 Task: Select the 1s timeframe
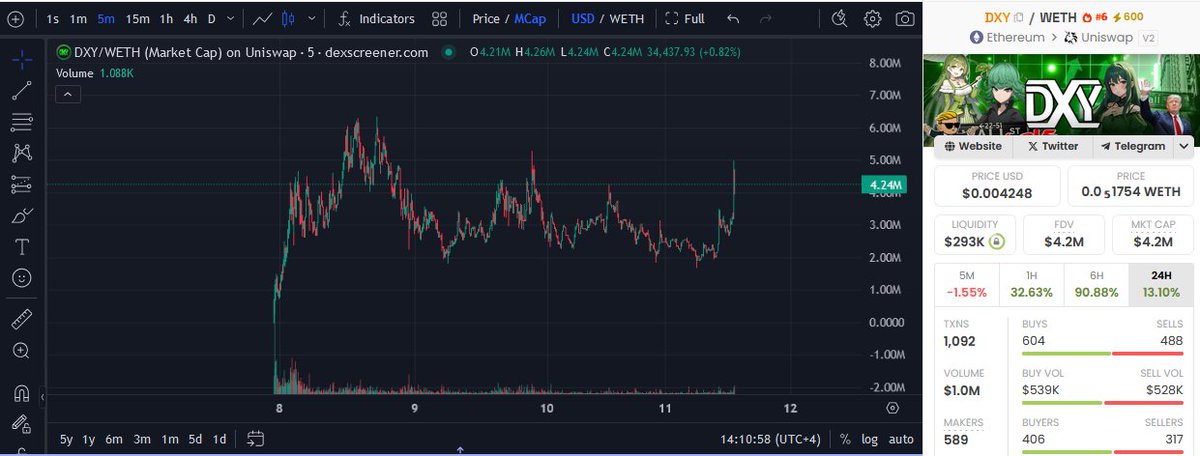click(52, 18)
